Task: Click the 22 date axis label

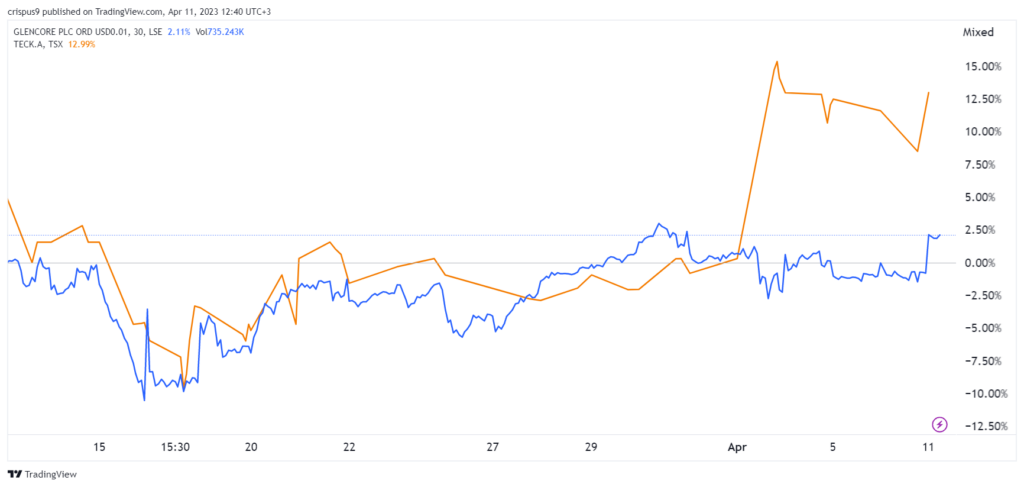Action: [x=349, y=447]
